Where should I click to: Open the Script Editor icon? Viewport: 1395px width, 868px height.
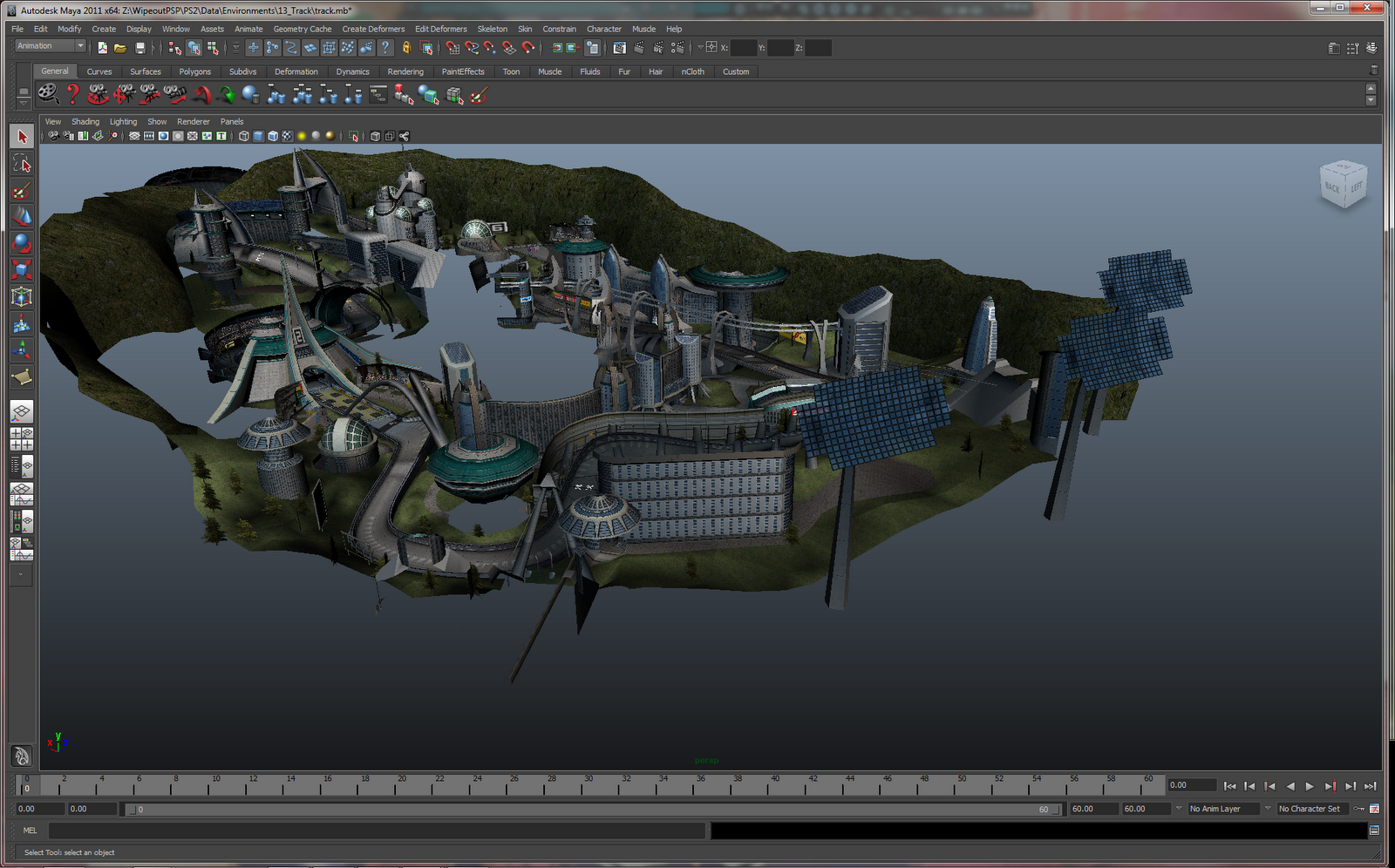tap(1374, 831)
